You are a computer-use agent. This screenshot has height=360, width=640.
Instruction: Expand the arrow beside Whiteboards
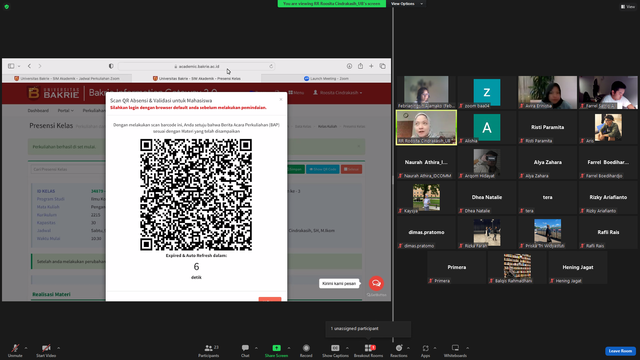coord(467,348)
